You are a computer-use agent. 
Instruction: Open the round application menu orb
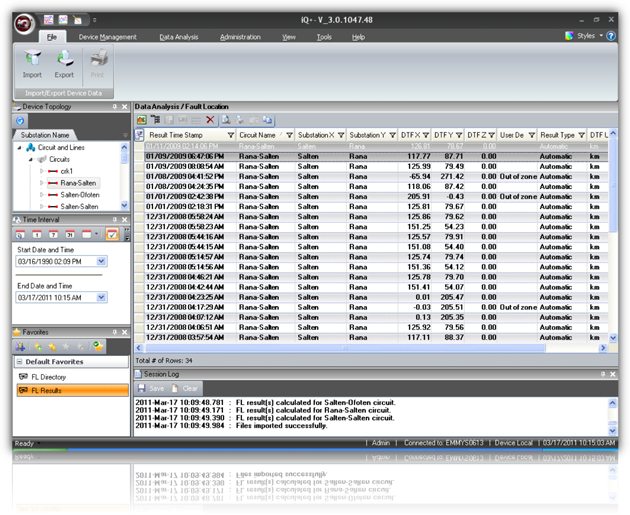point(24,24)
